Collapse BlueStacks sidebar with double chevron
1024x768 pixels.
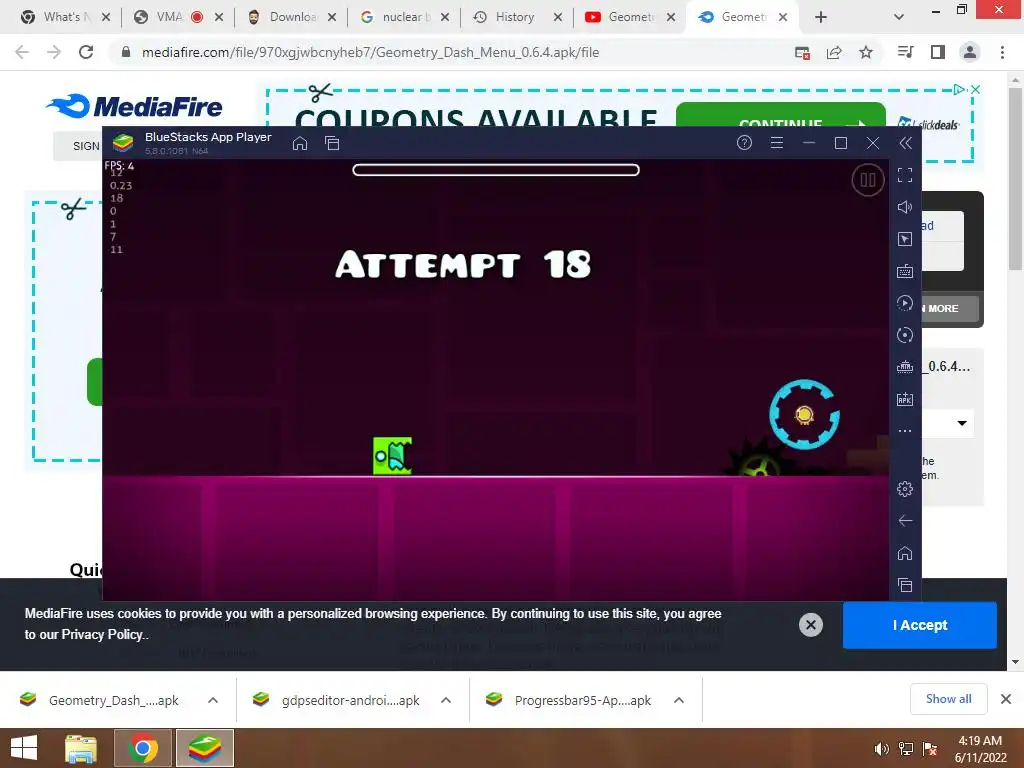(x=905, y=143)
